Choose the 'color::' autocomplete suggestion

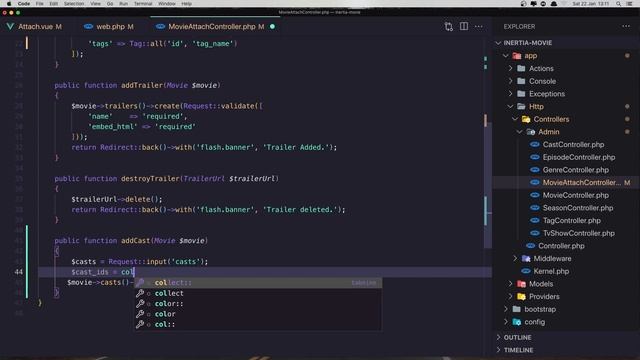tap(258, 304)
